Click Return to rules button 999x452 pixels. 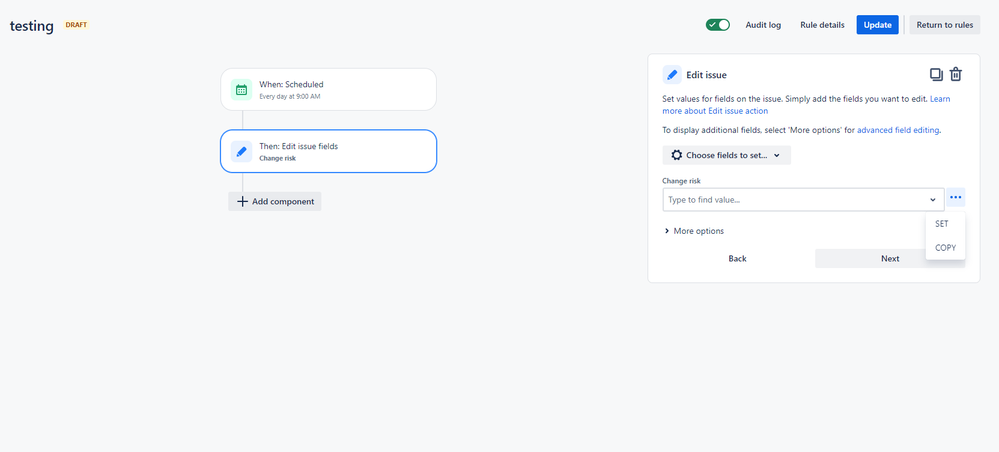tap(944, 25)
